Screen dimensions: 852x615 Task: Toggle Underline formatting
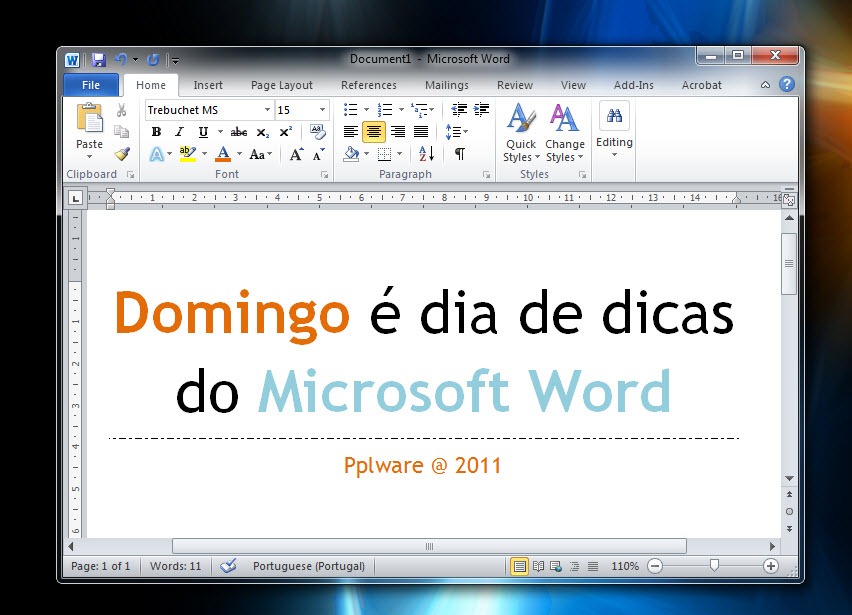(x=203, y=132)
